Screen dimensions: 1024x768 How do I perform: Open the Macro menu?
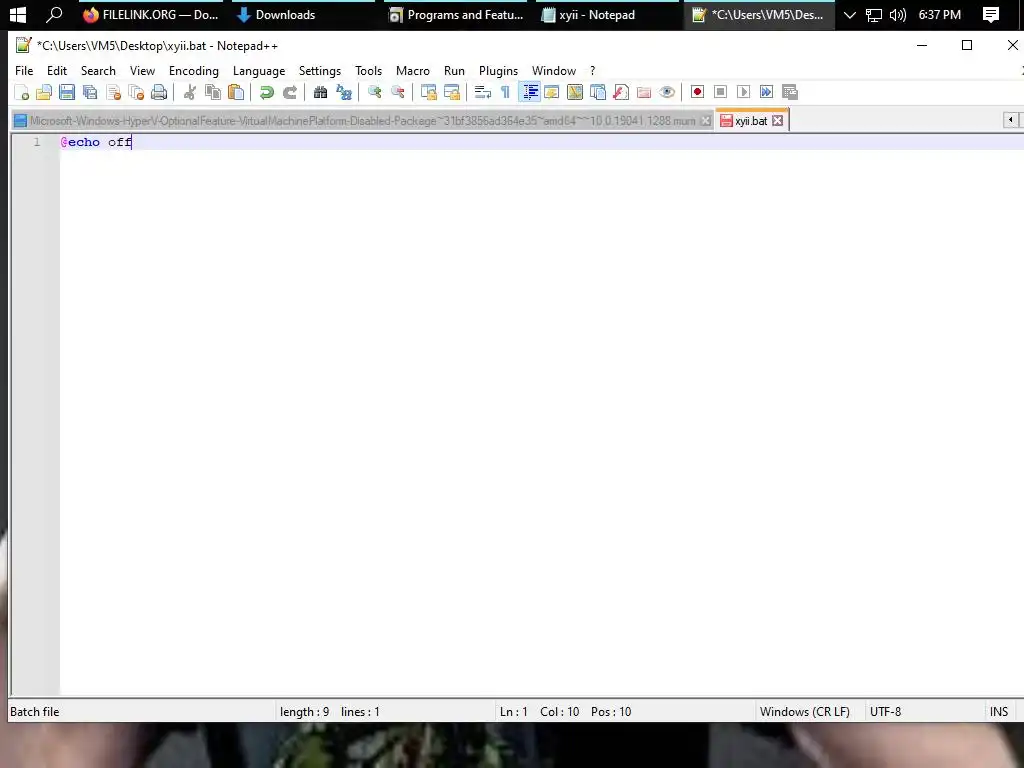tap(413, 71)
